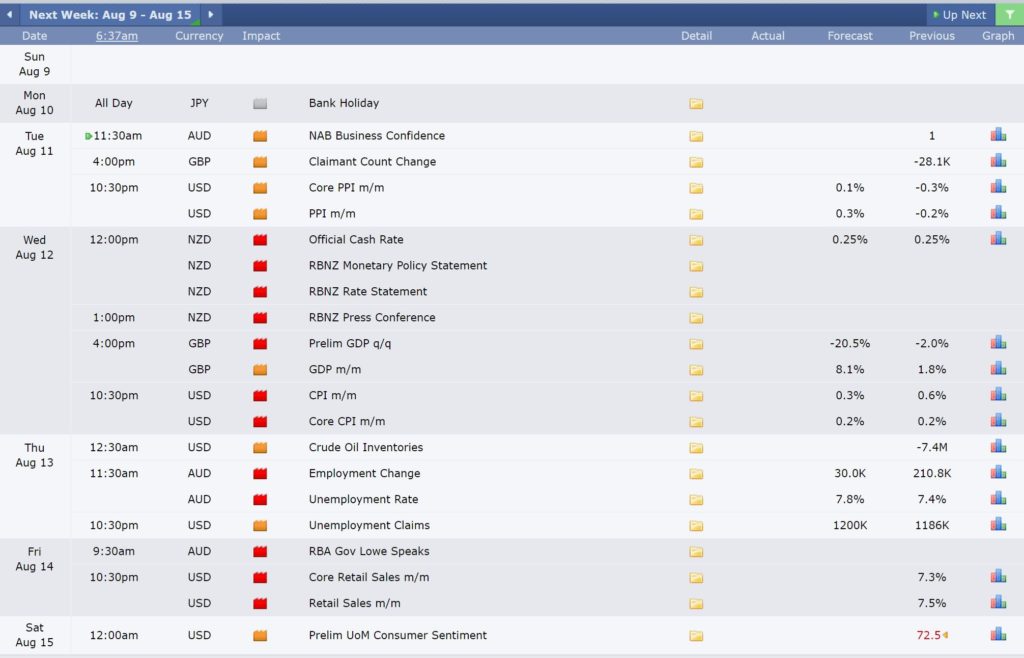Image resolution: width=1024 pixels, height=658 pixels.
Task: Open detail folder for Claimant Count Change
Action: coord(696,163)
